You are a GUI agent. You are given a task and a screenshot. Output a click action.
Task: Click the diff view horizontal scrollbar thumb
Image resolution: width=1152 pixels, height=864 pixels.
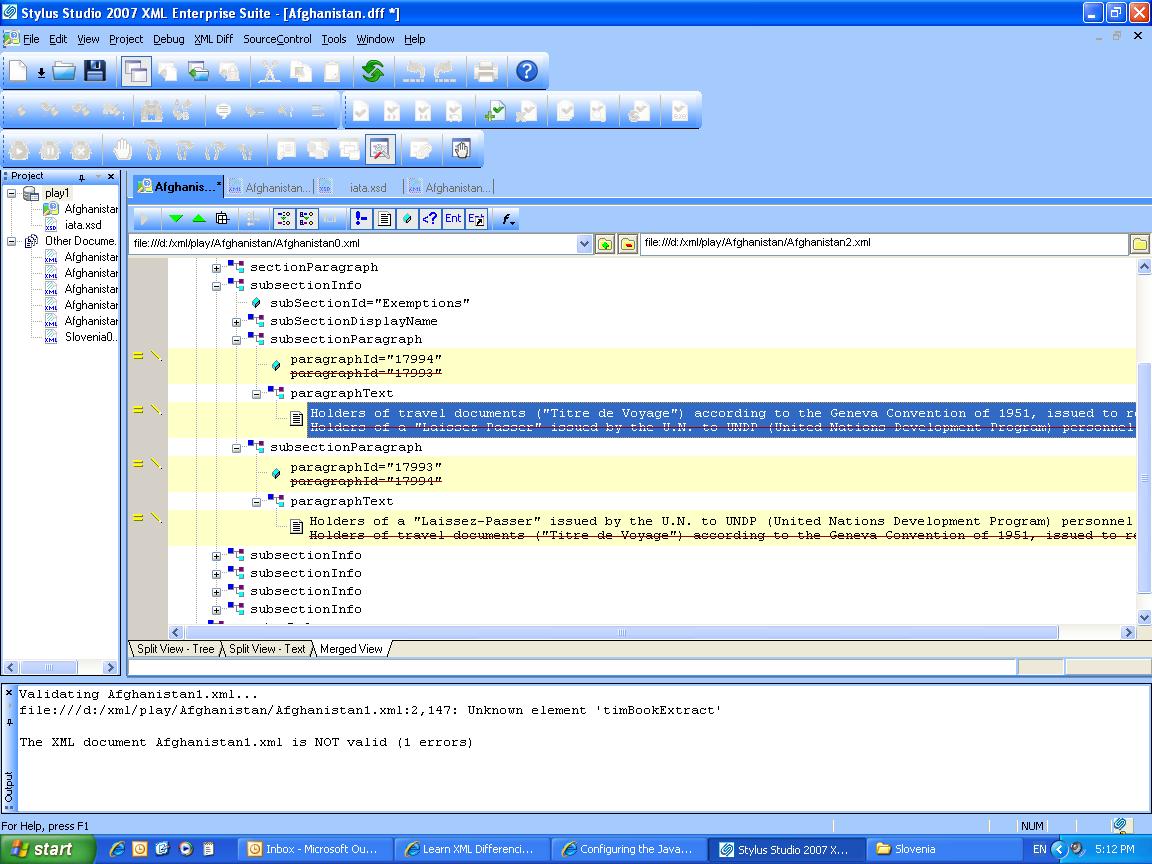click(621, 633)
